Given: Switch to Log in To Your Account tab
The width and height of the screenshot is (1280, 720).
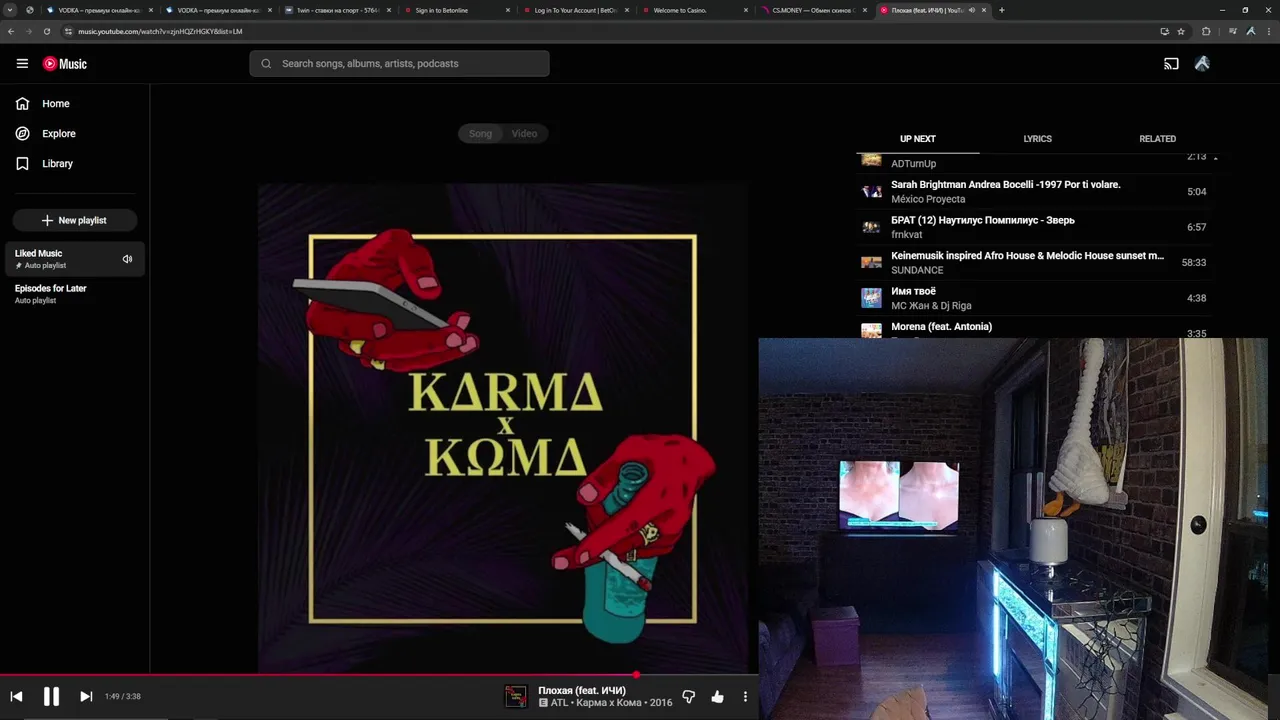Looking at the screenshot, I should pos(575,10).
